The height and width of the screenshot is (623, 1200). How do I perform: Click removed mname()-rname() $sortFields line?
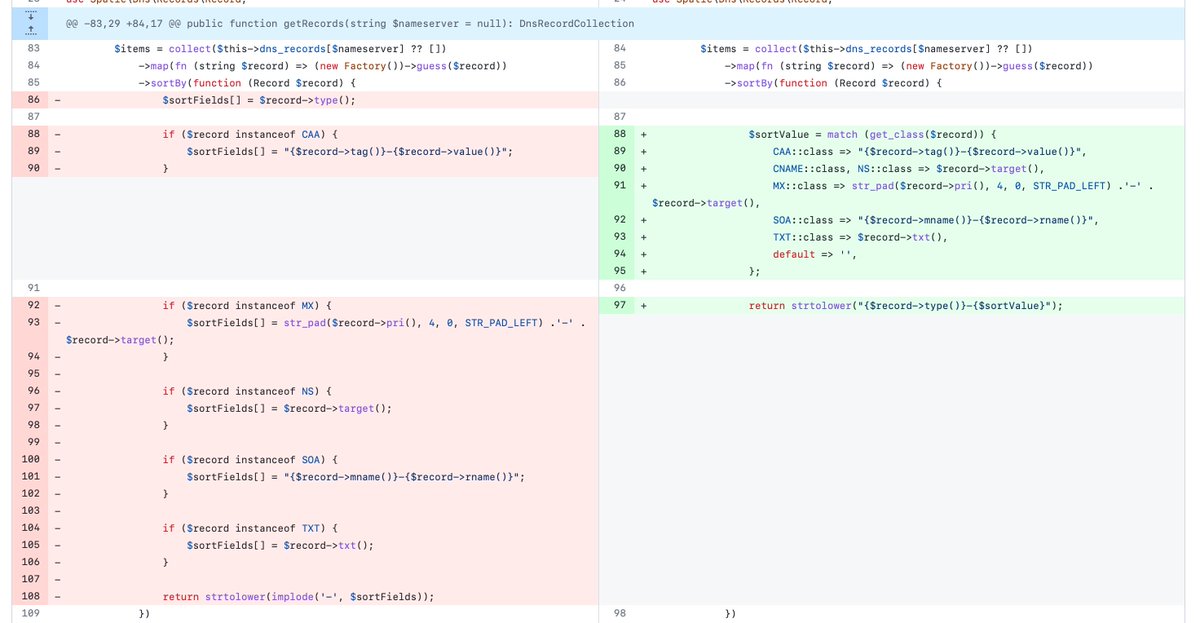(x=355, y=476)
